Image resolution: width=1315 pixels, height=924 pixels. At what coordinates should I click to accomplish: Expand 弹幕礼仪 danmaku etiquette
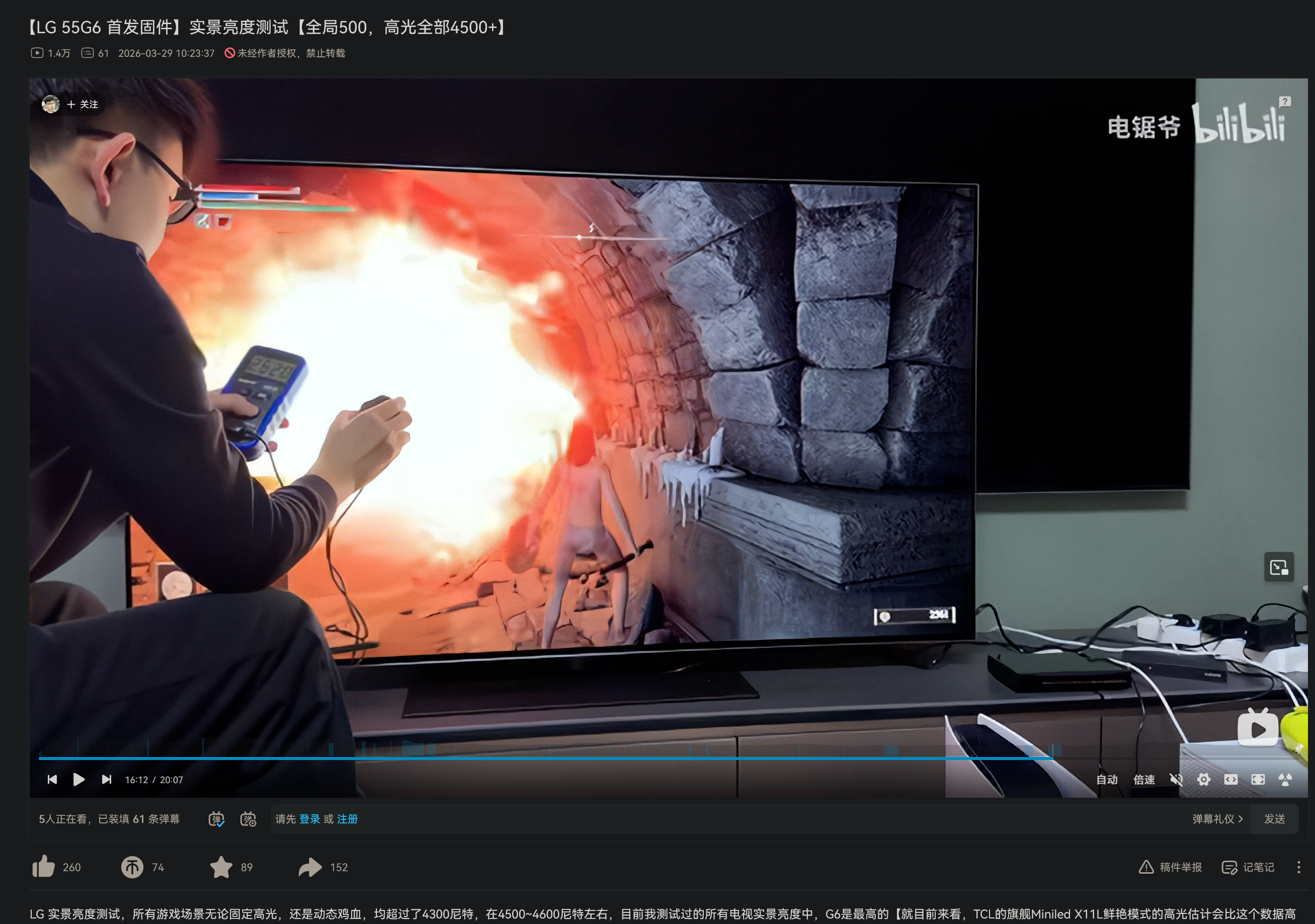[1217, 819]
